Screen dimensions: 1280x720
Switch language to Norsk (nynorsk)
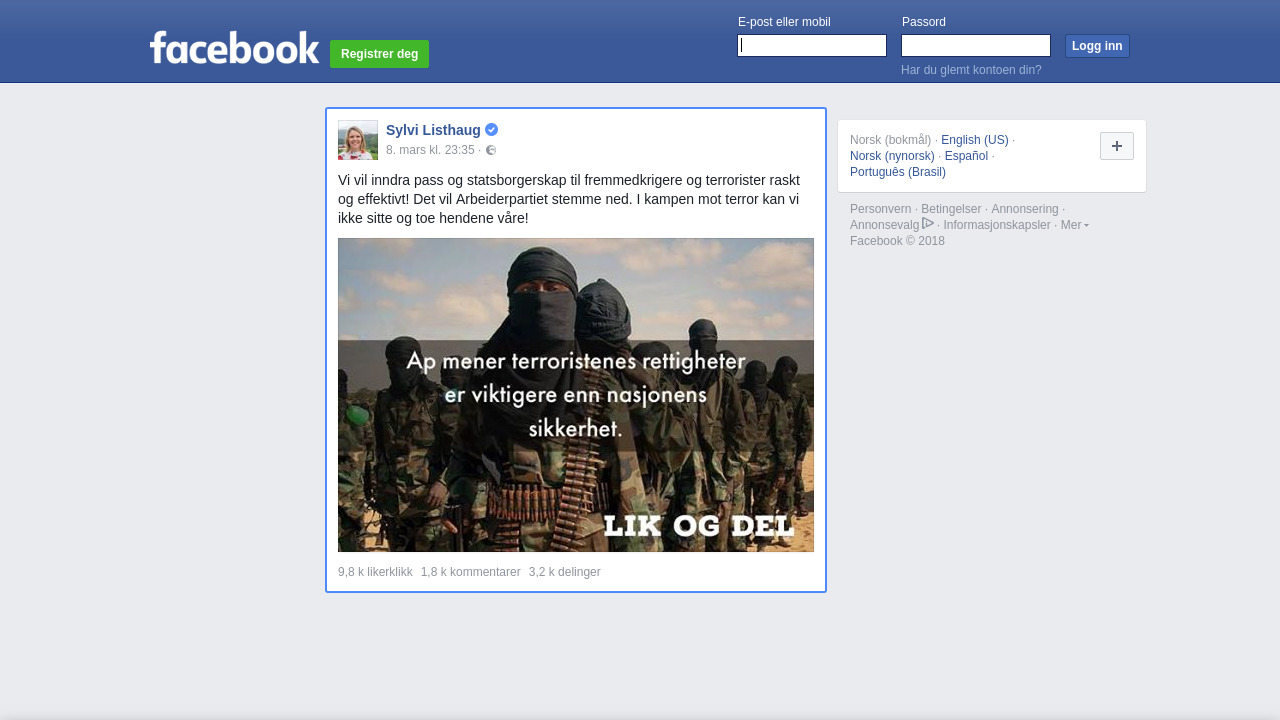pos(892,156)
